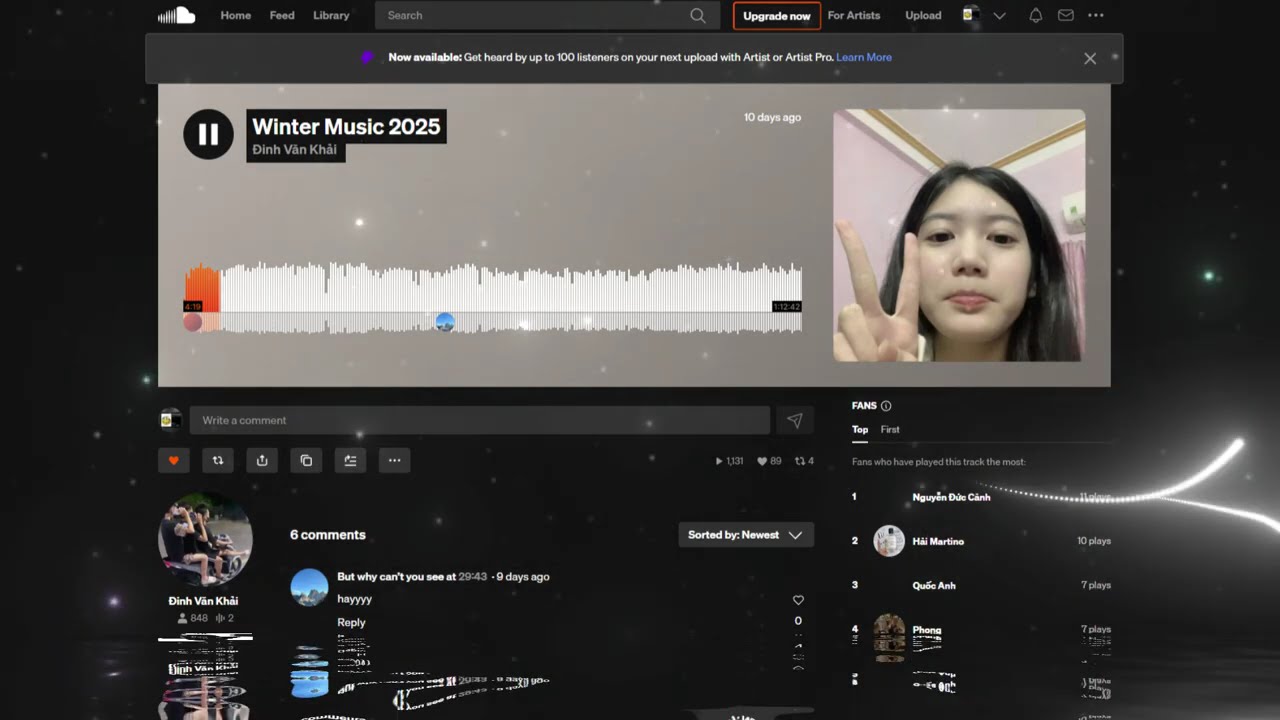The image size is (1280, 720).
Task: Open Đinh Văn Khải's round profile picture
Action: 205,538
